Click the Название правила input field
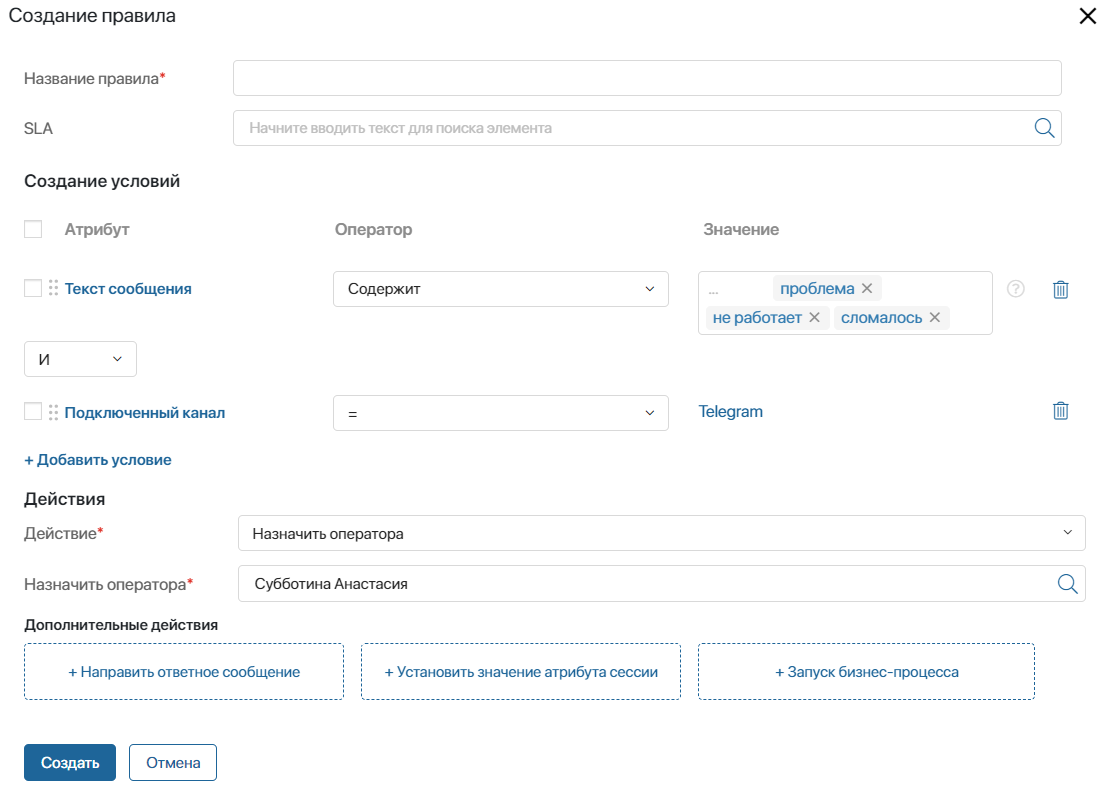 click(646, 78)
